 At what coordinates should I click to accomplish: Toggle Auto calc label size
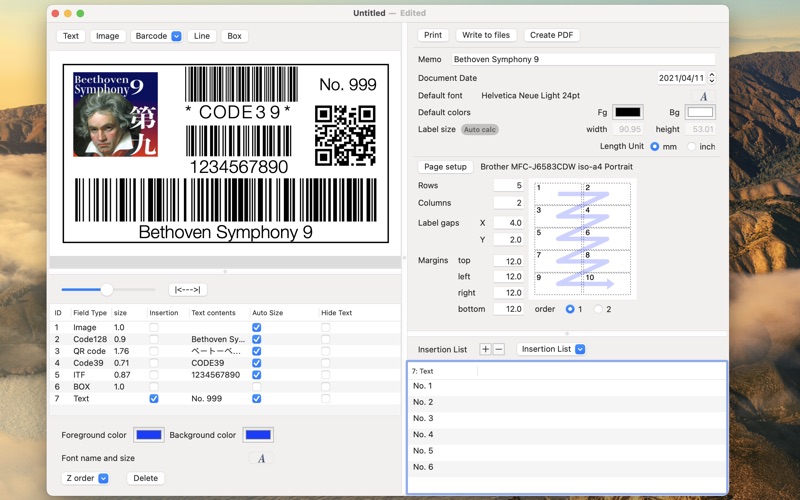(480, 130)
